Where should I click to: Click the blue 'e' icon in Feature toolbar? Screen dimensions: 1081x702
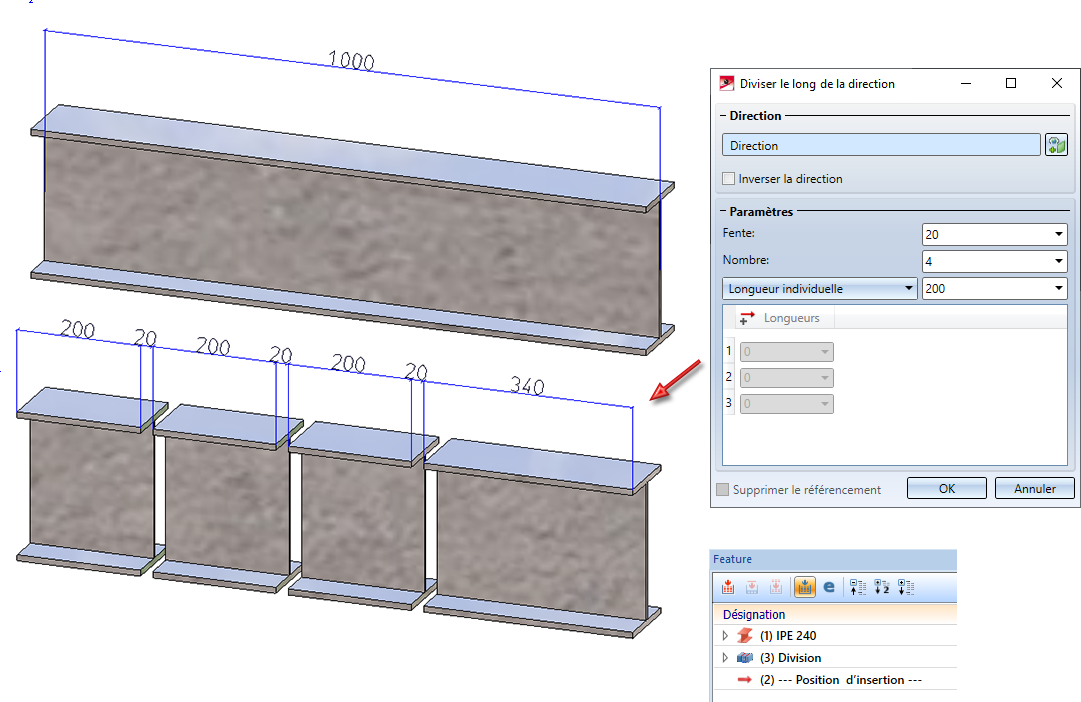(829, 587)
